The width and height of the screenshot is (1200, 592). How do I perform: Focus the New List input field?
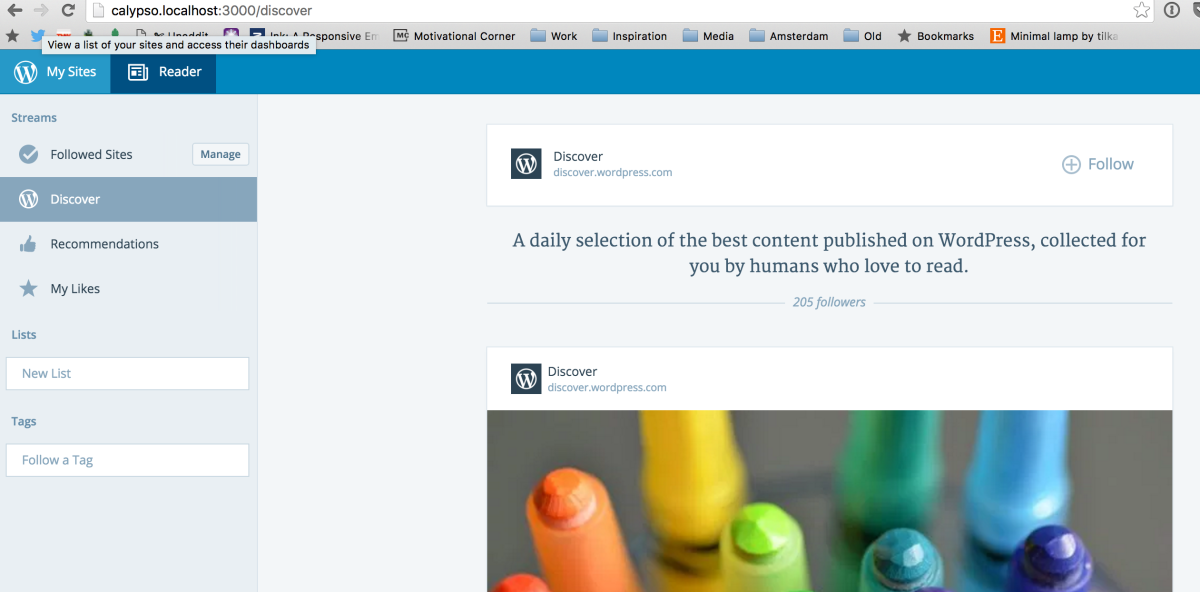pyautogui.click(x=128, y=373)
